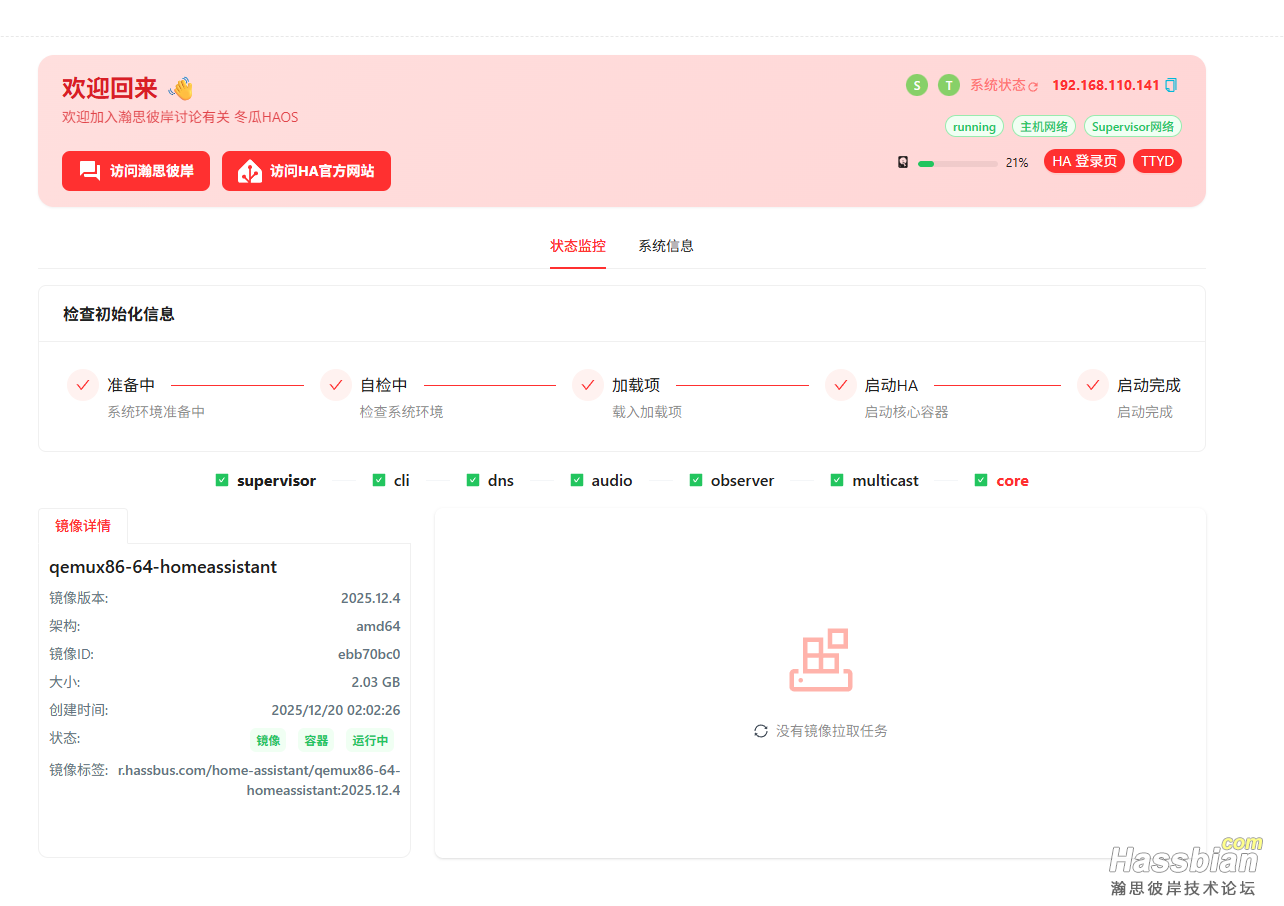Click the 主机网络 status tag
The width and height of the screenshot is (1284, 906).
(1044, 127)
